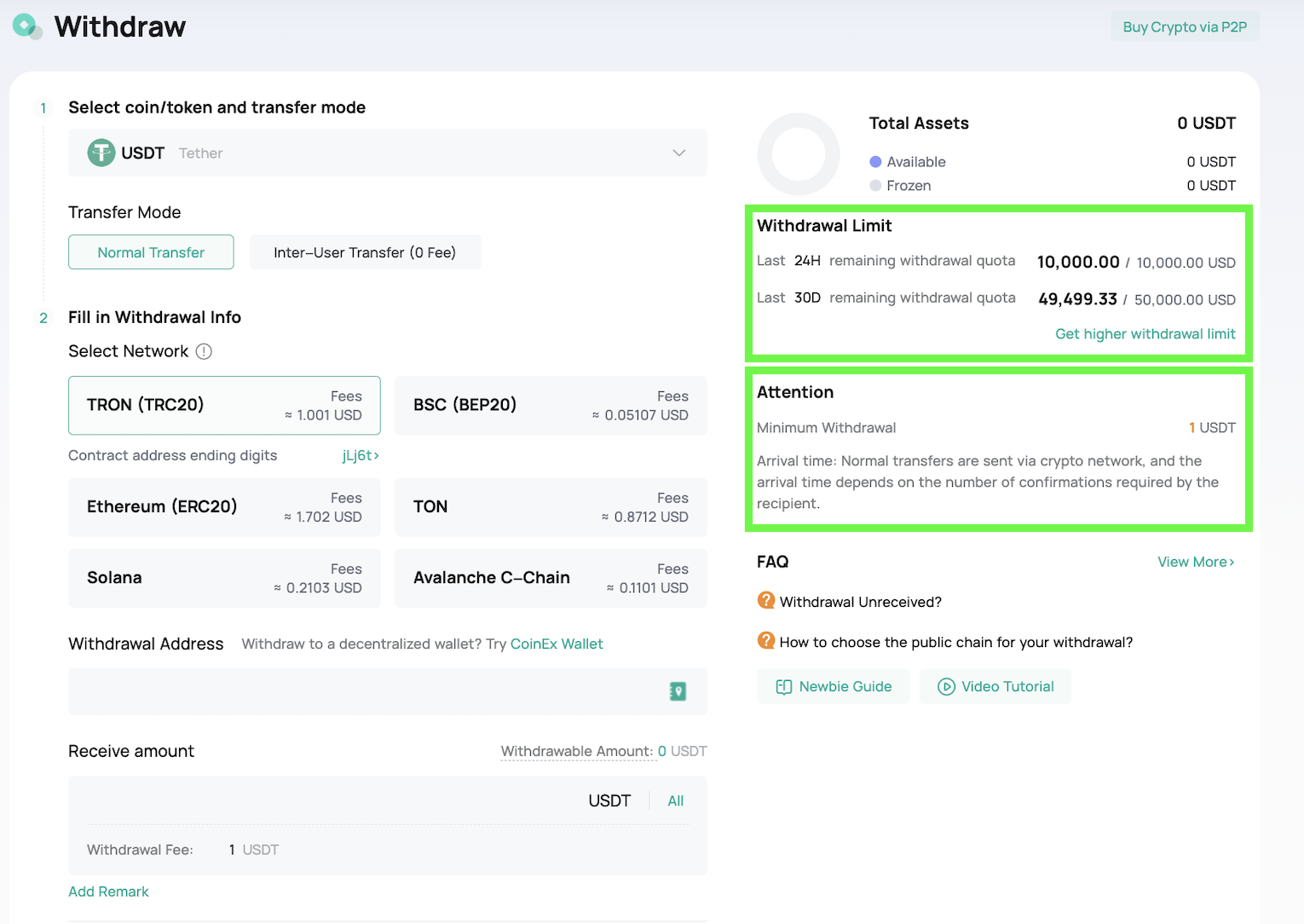Expand contract address ending digits jLj6t

(361, 455)
